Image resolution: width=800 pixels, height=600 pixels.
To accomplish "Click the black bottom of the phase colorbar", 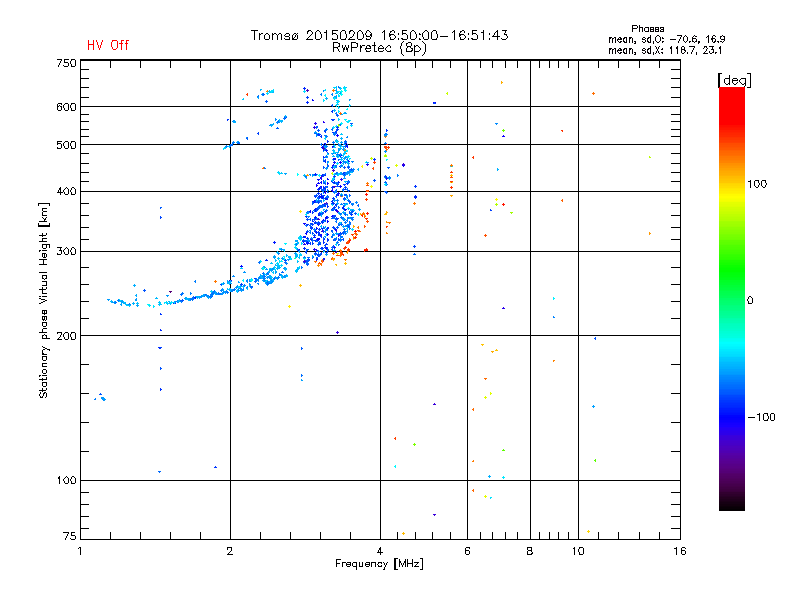I will [x=732, y=503].
